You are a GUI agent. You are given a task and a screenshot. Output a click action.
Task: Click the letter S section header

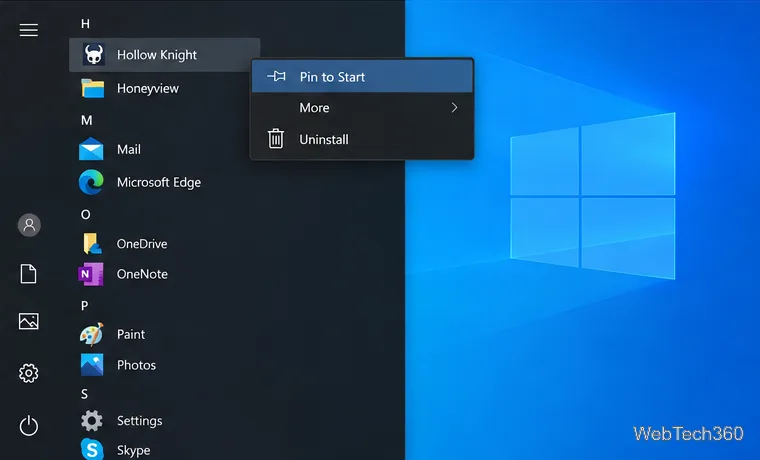coord(84,394)
